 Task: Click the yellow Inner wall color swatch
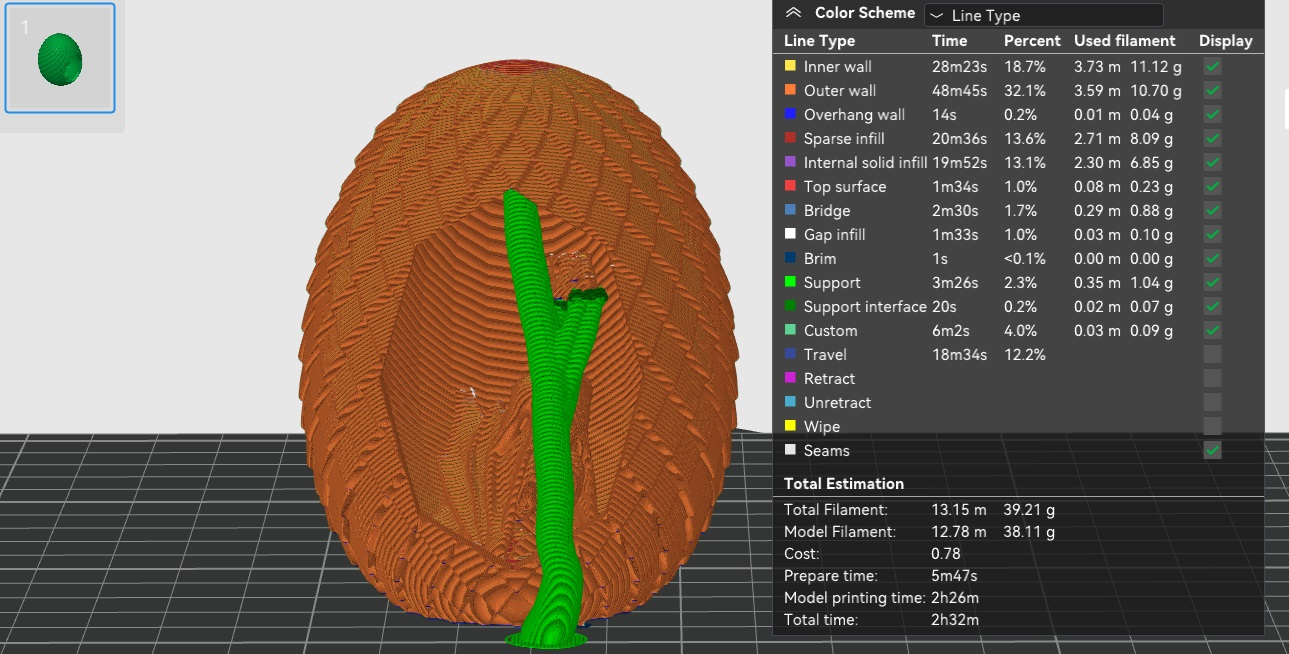click(790, 66)
